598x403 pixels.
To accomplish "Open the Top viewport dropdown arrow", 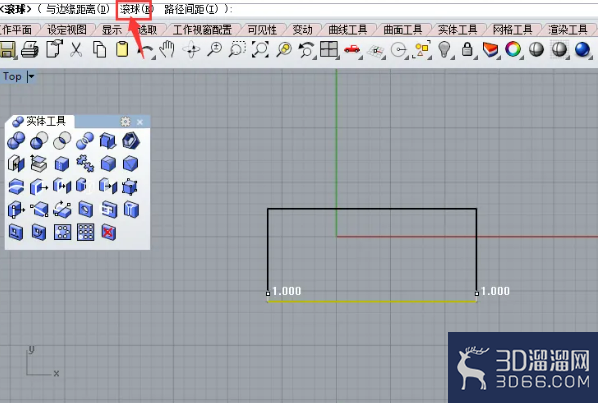I will tap(31, 77).
